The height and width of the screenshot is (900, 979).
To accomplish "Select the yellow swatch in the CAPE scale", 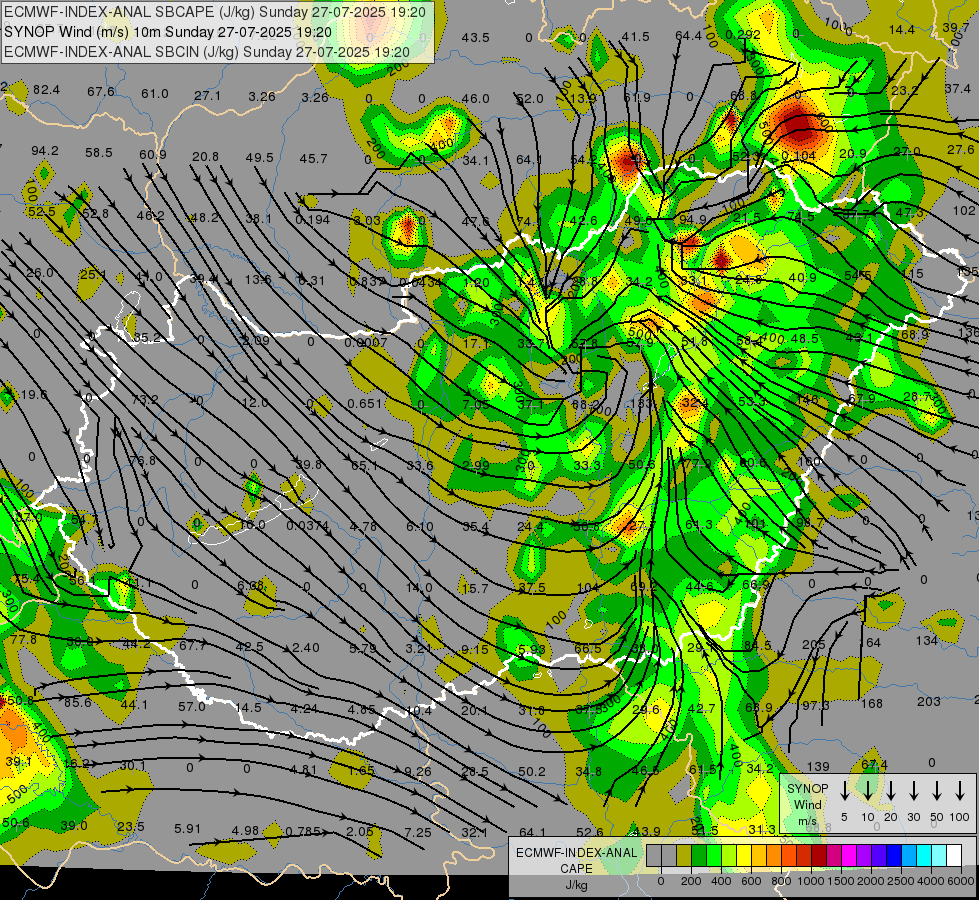I will click(x=744, y=856).
